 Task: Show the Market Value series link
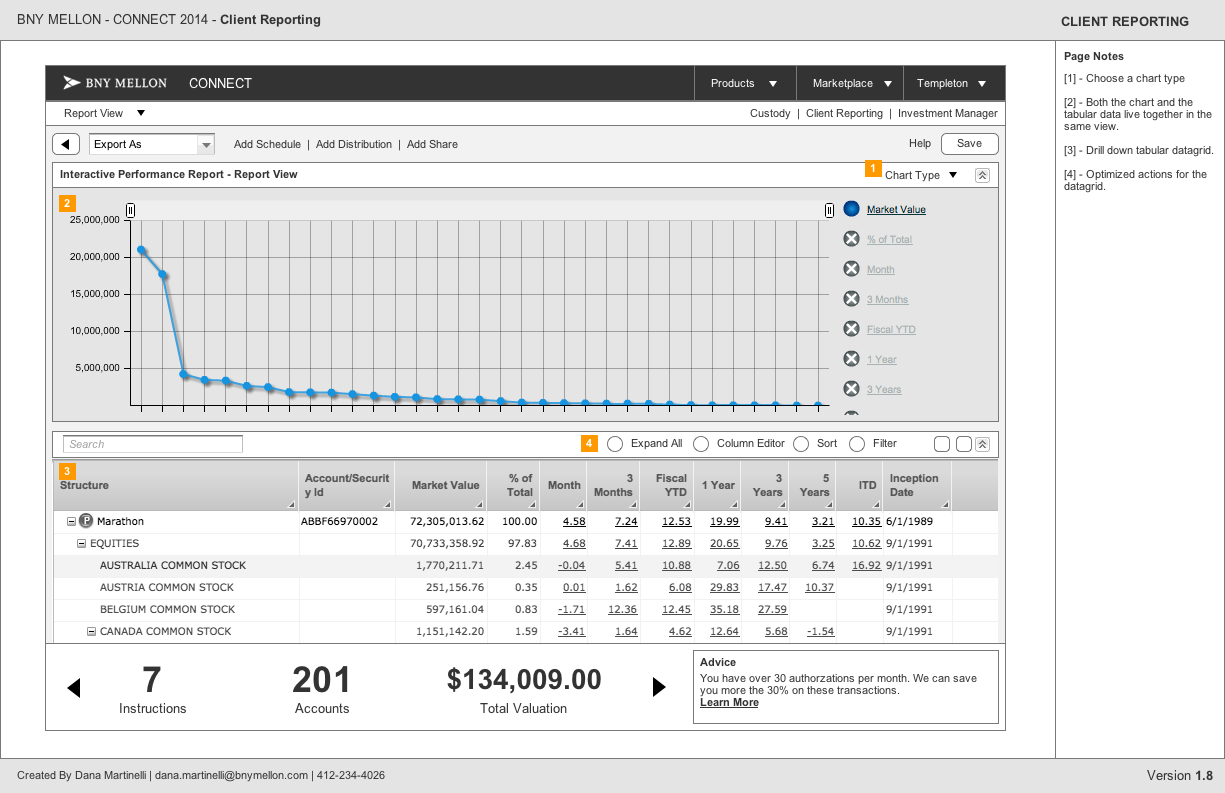pyautogui.click(x=896, y=210)
